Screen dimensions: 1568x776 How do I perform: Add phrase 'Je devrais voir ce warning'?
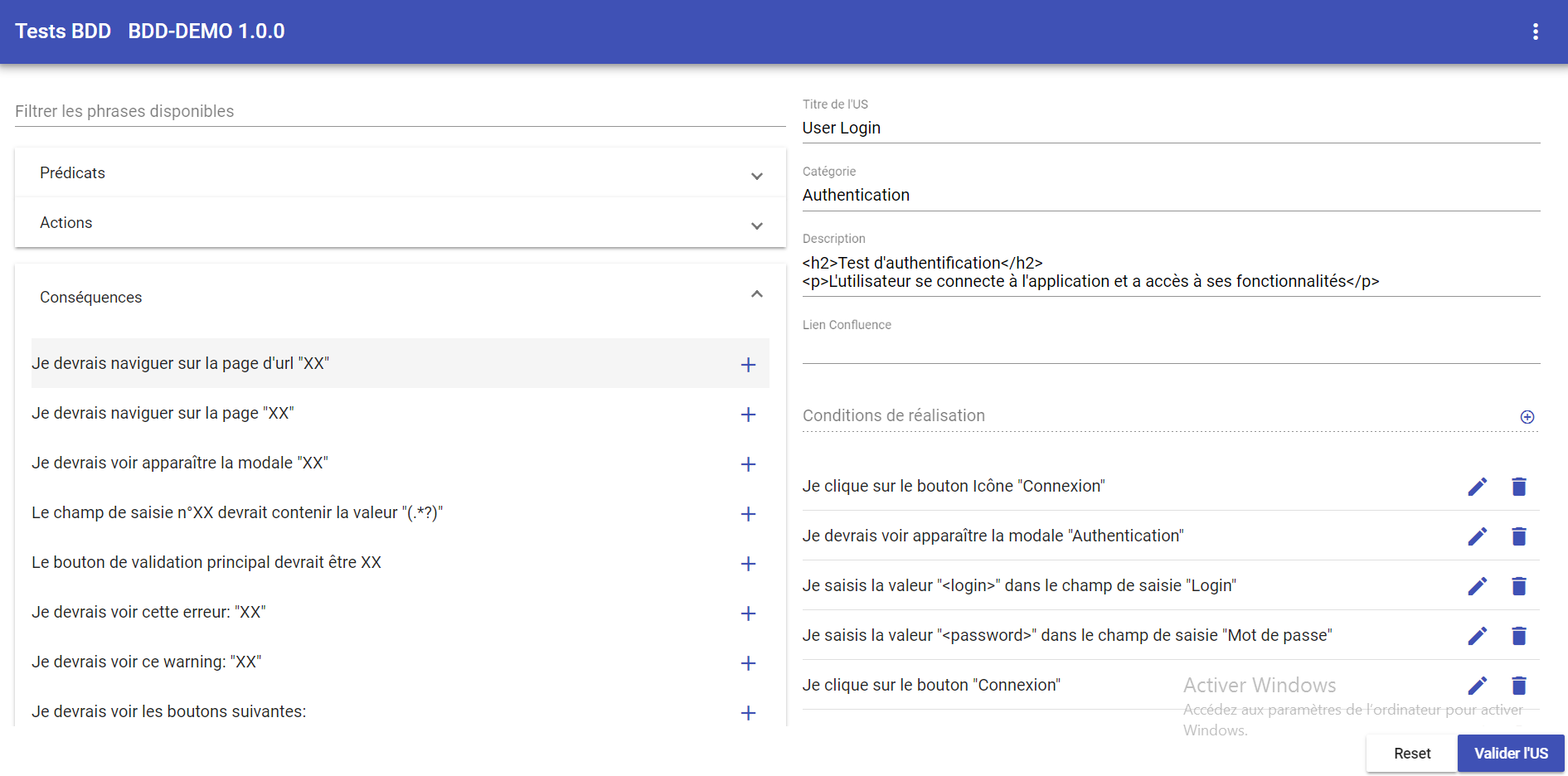coord(748,663)
